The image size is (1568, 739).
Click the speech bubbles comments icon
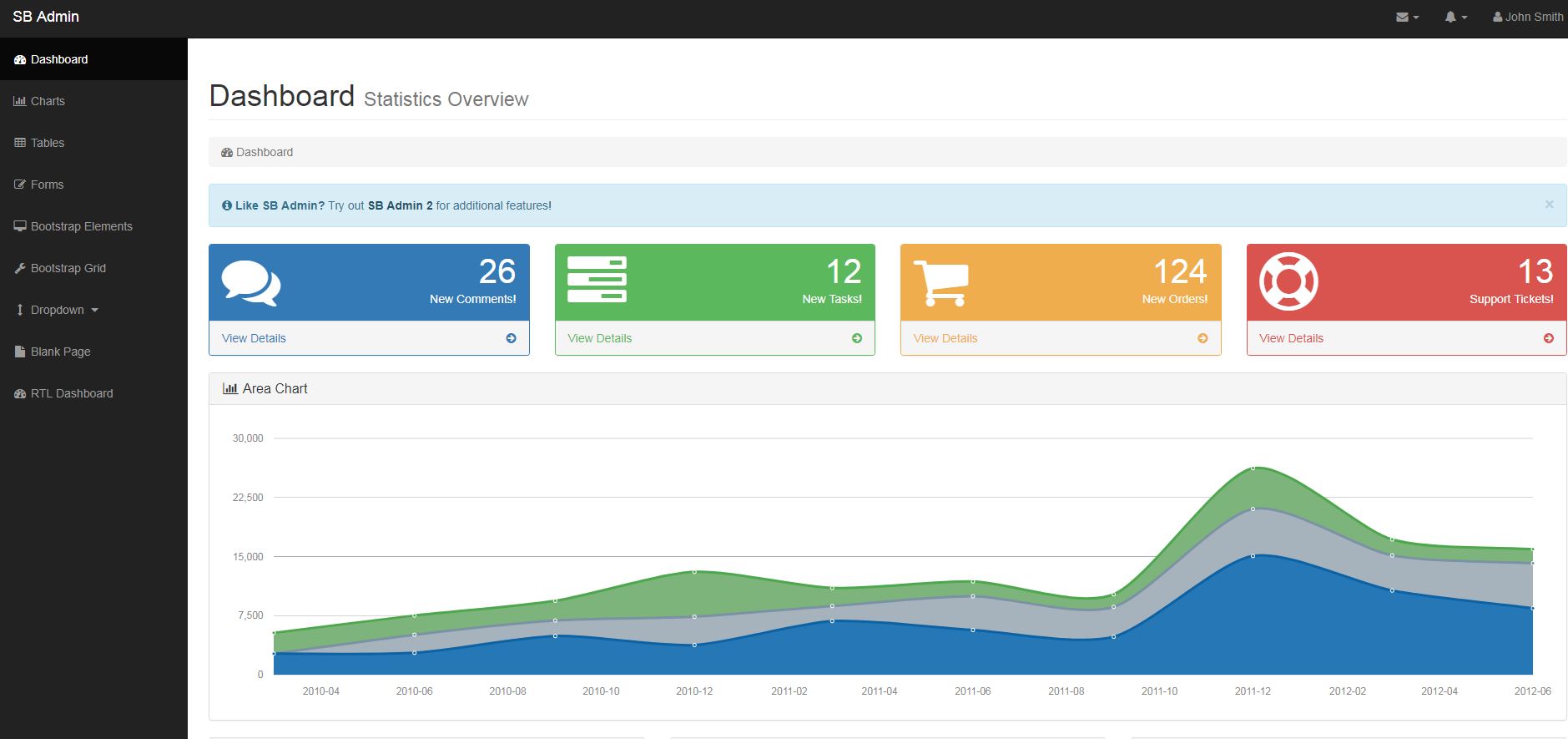(250, 283)
